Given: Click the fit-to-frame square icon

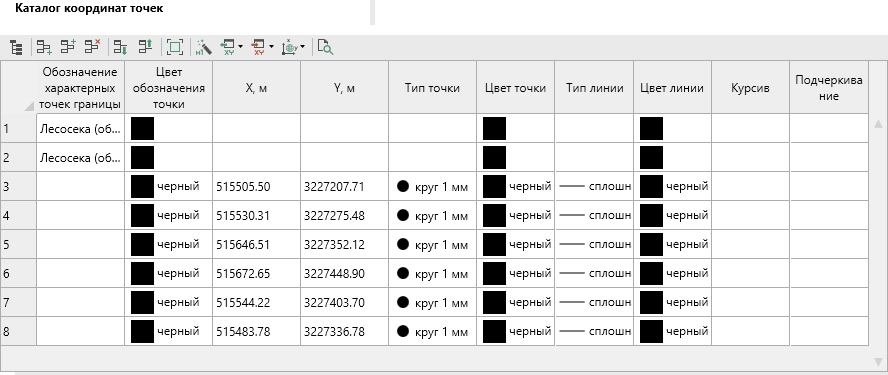Looking at the screenshot, I should point(175,47).
